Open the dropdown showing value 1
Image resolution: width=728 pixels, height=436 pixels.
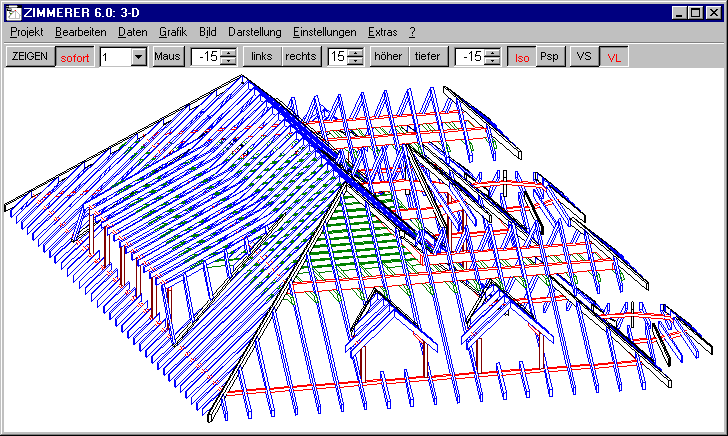[137, 57]
